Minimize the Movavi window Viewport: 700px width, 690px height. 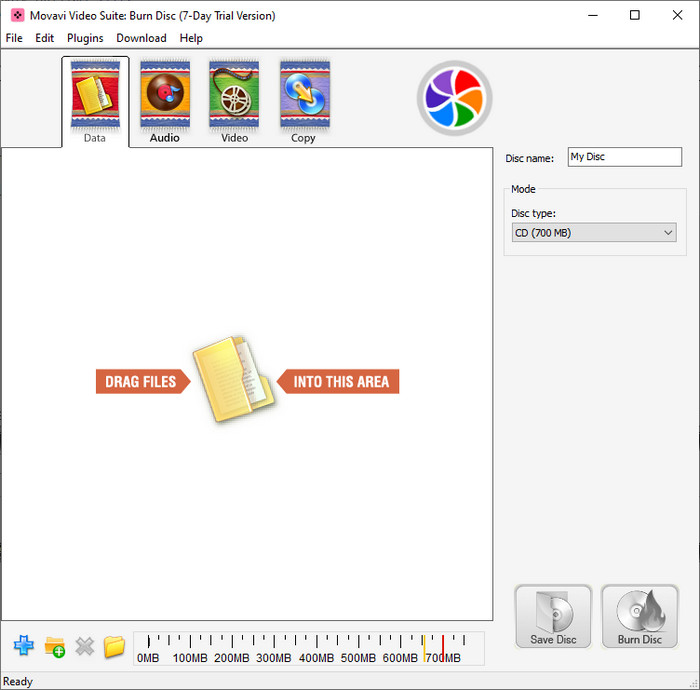[x=592, y=16]
